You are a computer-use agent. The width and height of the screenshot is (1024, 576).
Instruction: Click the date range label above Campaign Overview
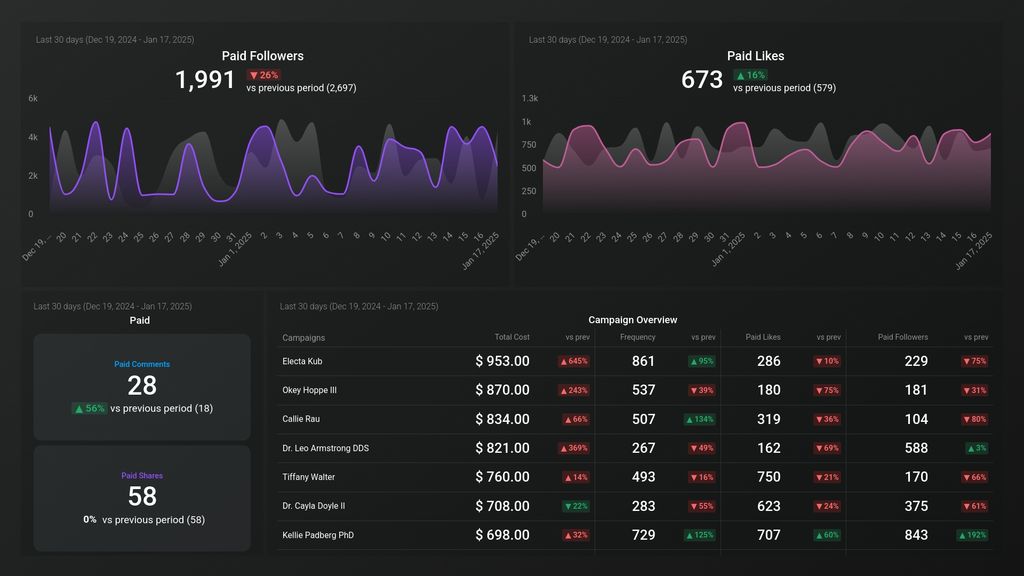pos(359,306)
